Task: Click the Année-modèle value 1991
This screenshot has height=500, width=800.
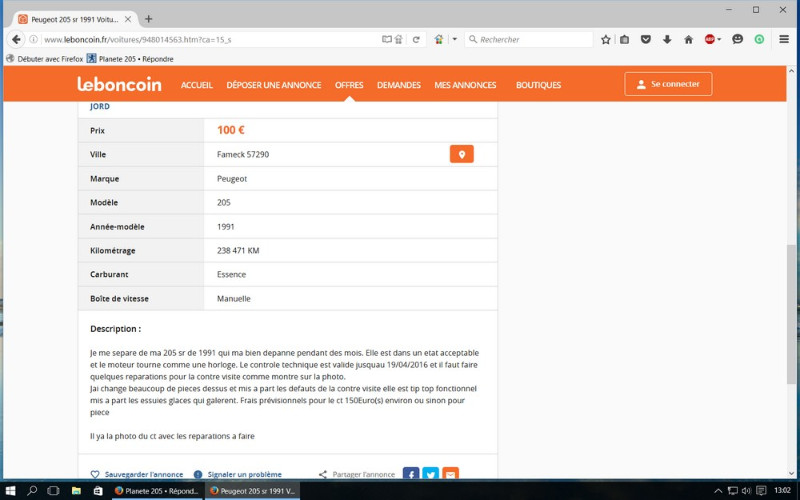Action: pyautogui.click(x=226, y=227)
